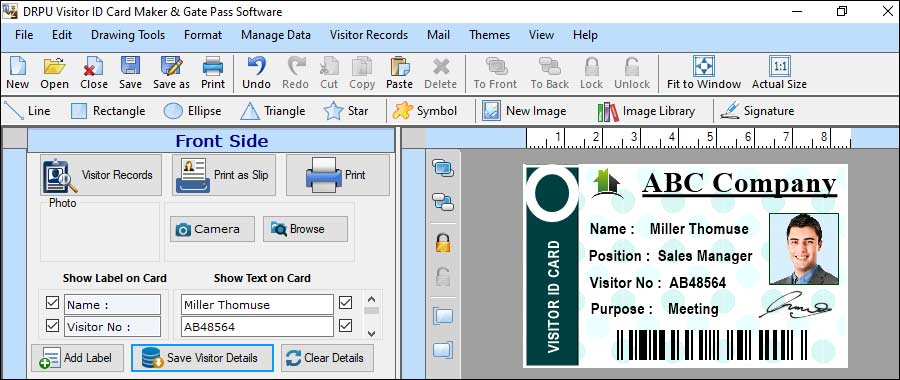Click the Print as Slip button
900x380 pixels.
[224, 175]
